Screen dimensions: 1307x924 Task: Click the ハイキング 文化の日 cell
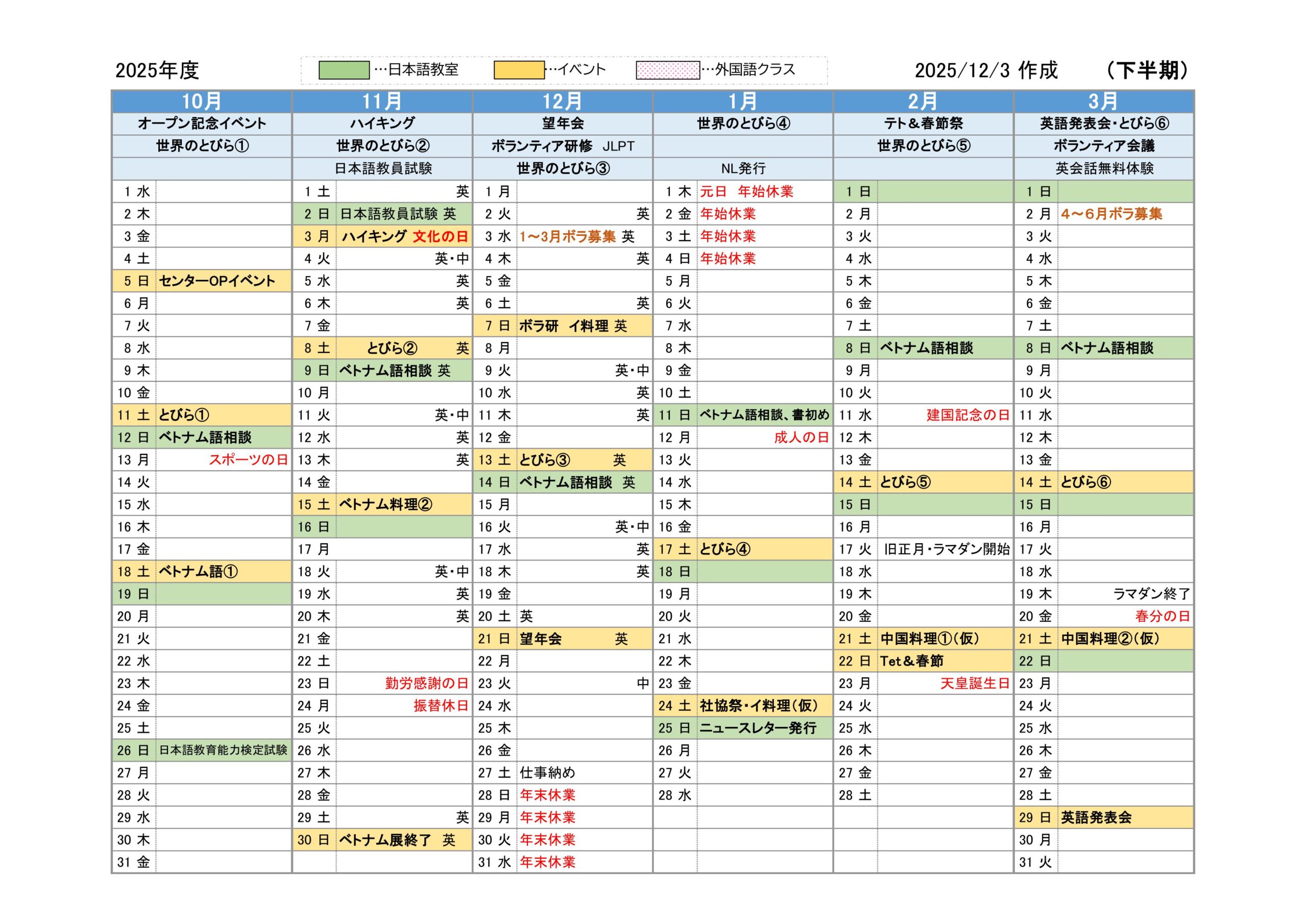404,236
